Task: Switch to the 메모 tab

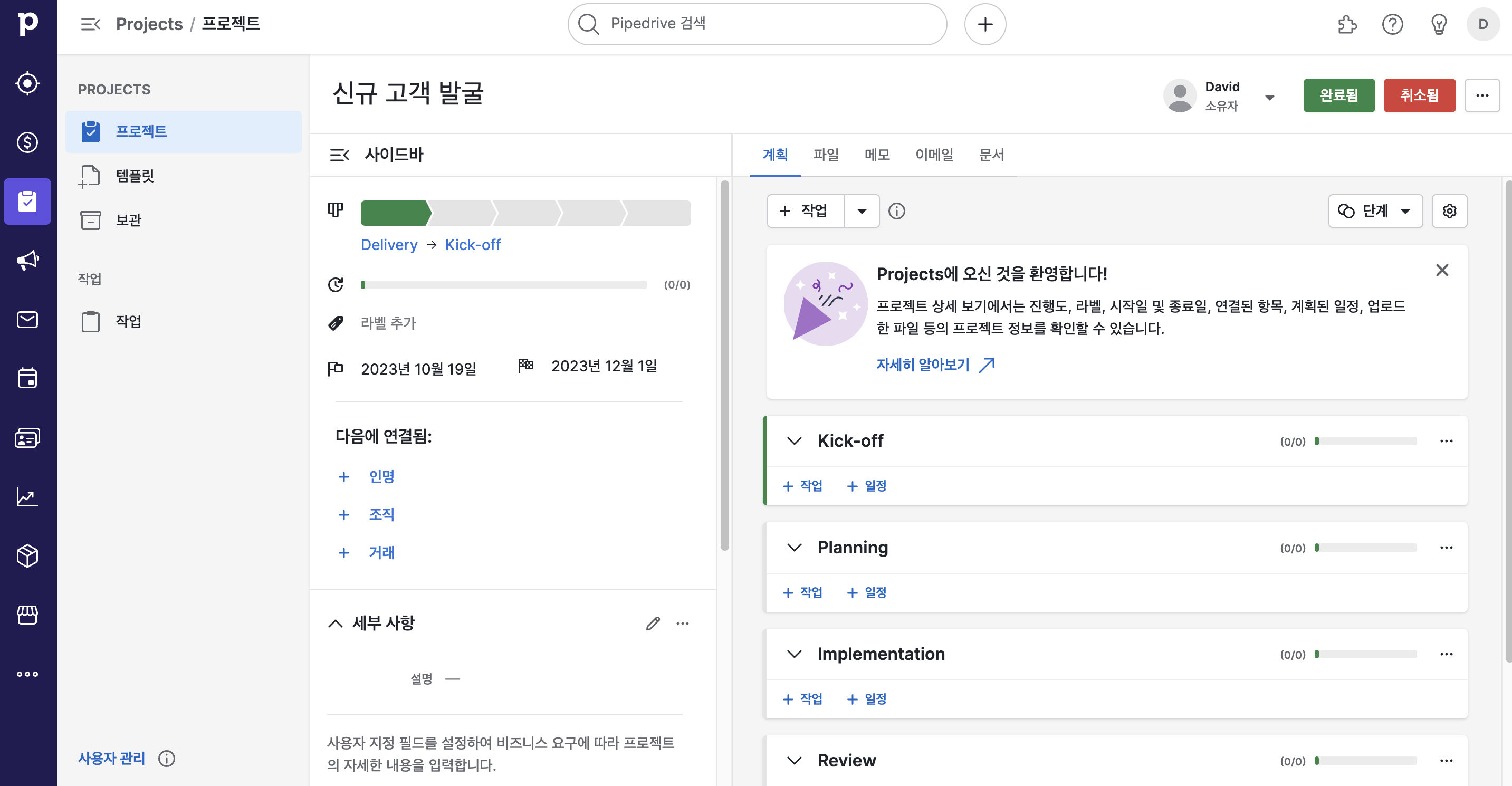Action: pyautogui.click(x=876, y=155)
